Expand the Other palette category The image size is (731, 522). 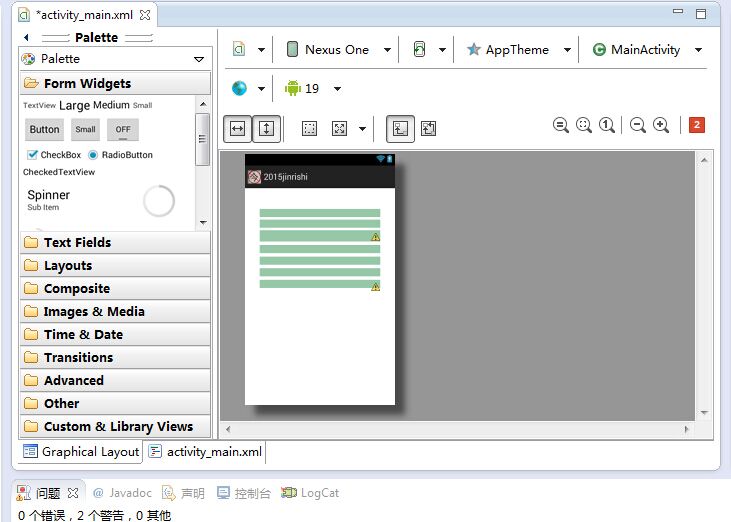click(115, 403)
